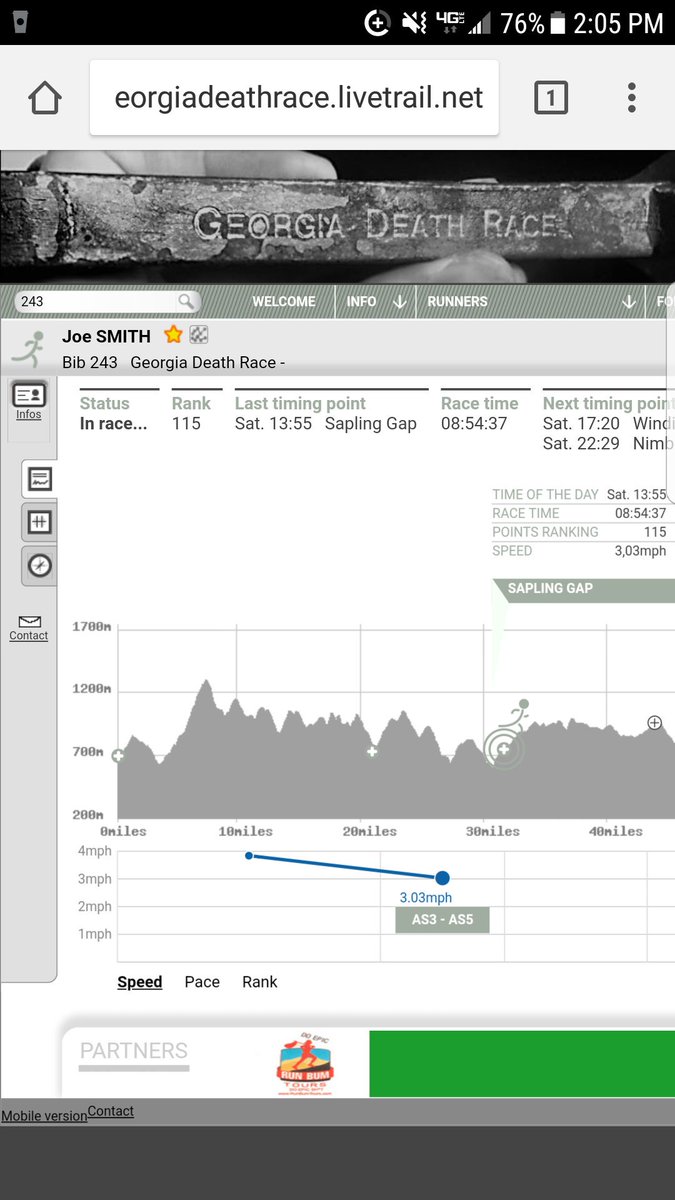Click the Joe SMITH runner name
Image resolution: width=675 pixels, height=1200 pixels.
(106, 336)
